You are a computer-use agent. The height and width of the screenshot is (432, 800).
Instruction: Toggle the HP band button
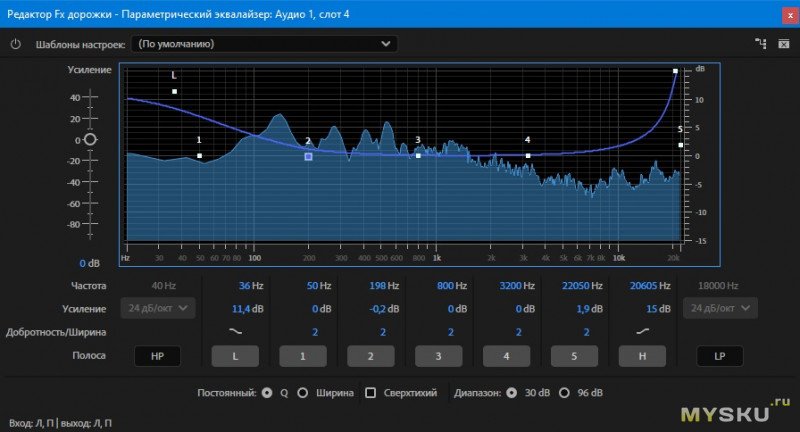pyautogui.click(x=159, y=355)
